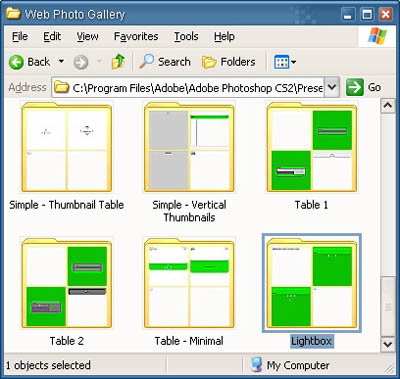Viewport: 400px width, 379px height.
Task: Click the folder icon in title bar
Action: point(14,14)
